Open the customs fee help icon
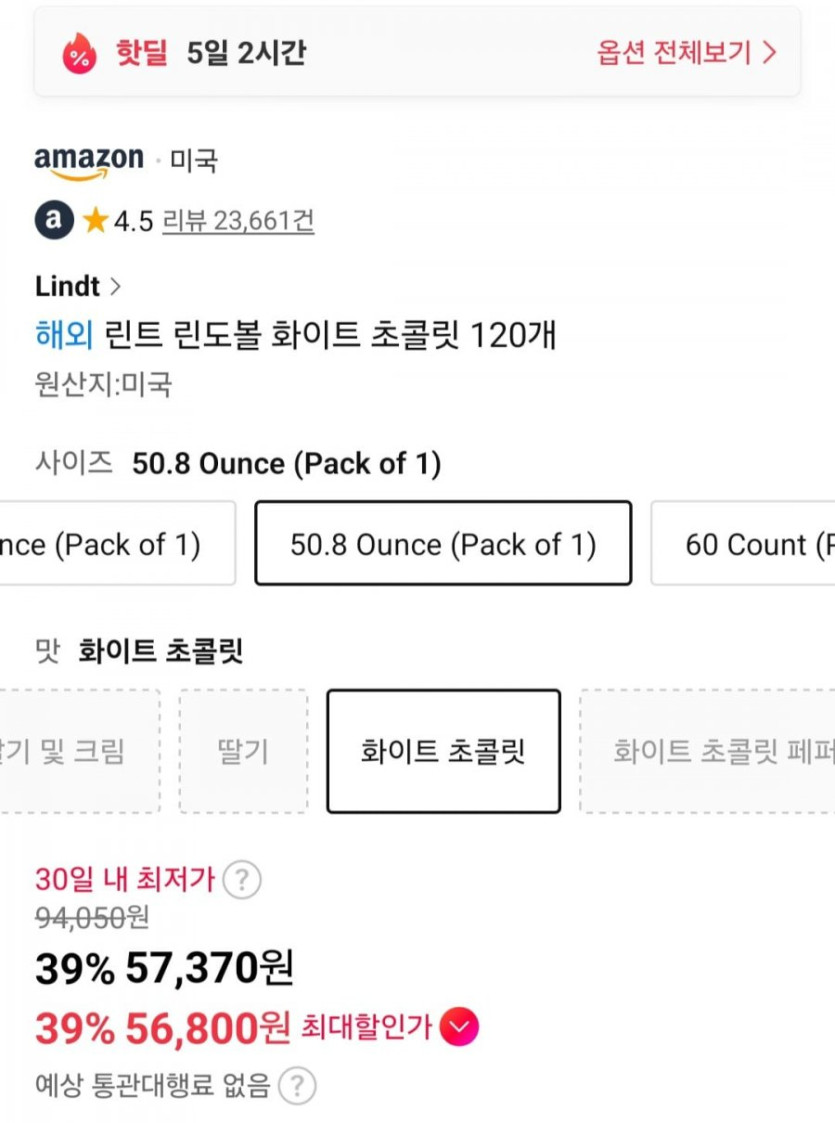Viewport: 835px width, 1123px height. point(297,1085)
